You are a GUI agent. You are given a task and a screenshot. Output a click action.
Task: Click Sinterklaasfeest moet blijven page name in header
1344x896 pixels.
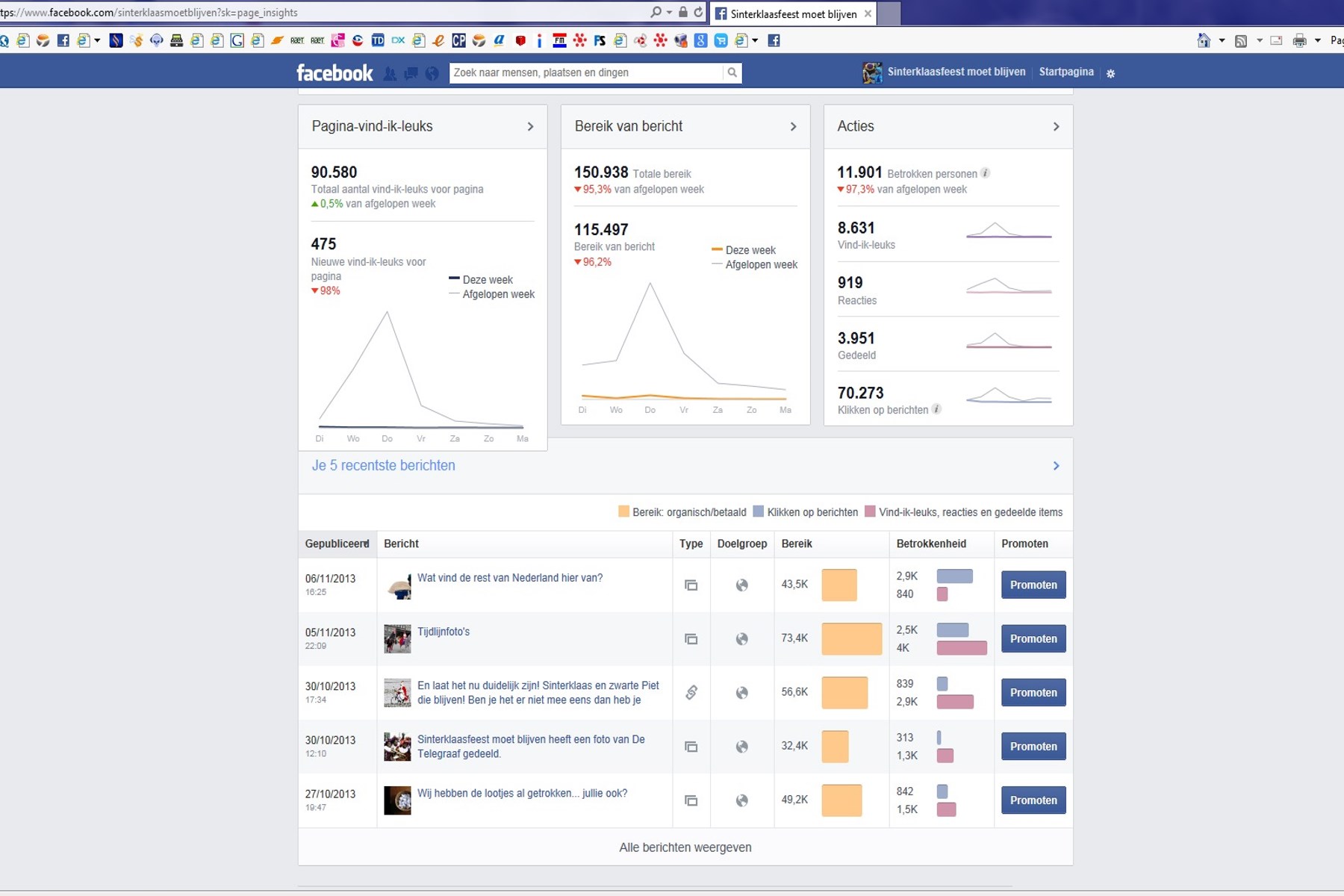956,72
